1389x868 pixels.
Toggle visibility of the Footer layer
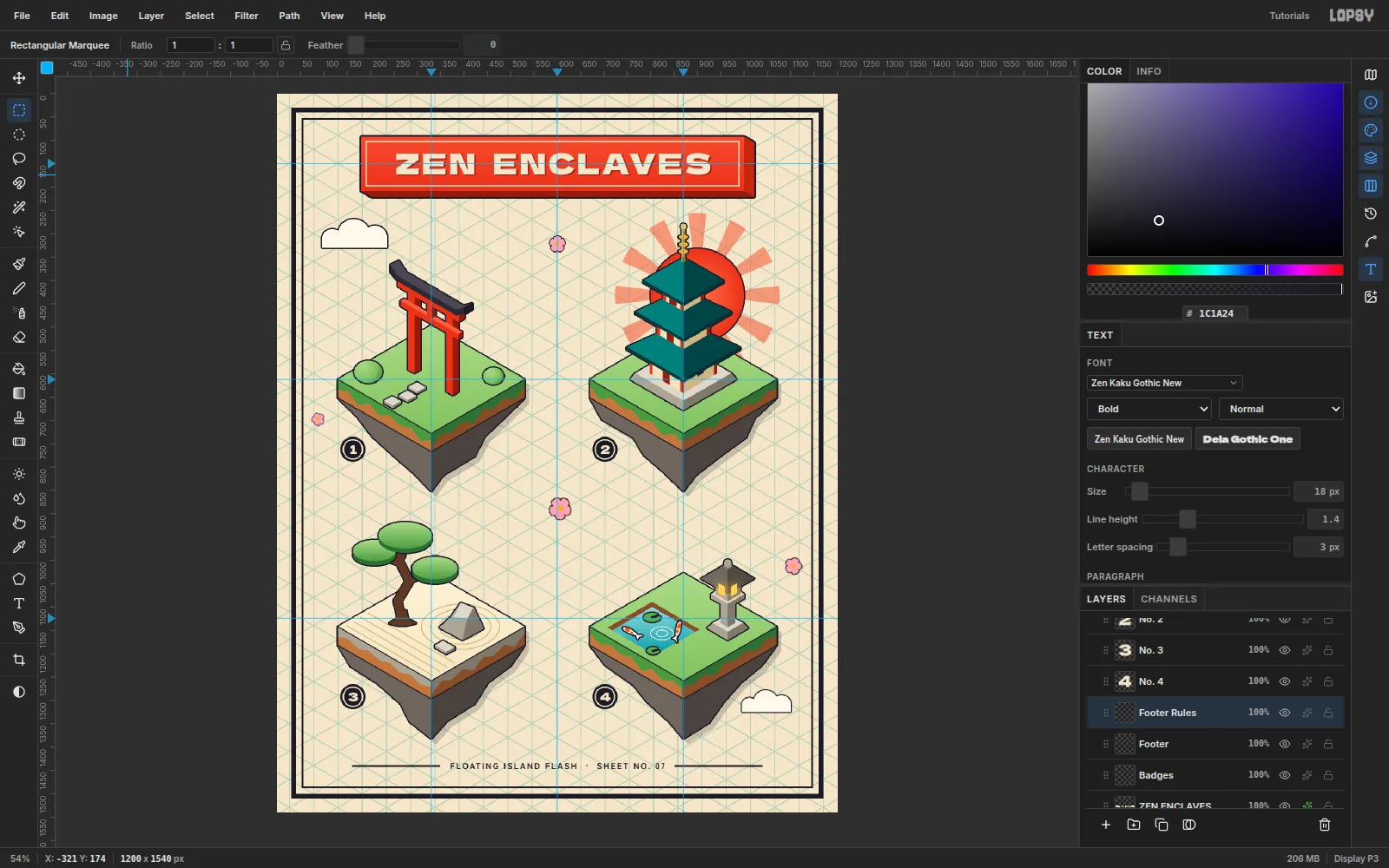click(x=1285, y=744)
